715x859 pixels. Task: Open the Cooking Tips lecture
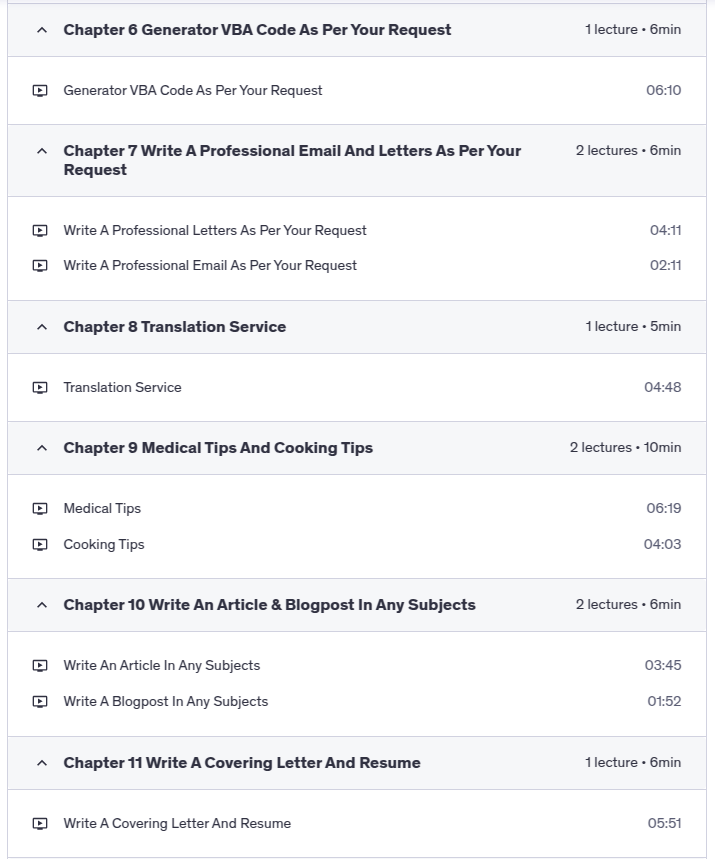(x=104, y=545)
